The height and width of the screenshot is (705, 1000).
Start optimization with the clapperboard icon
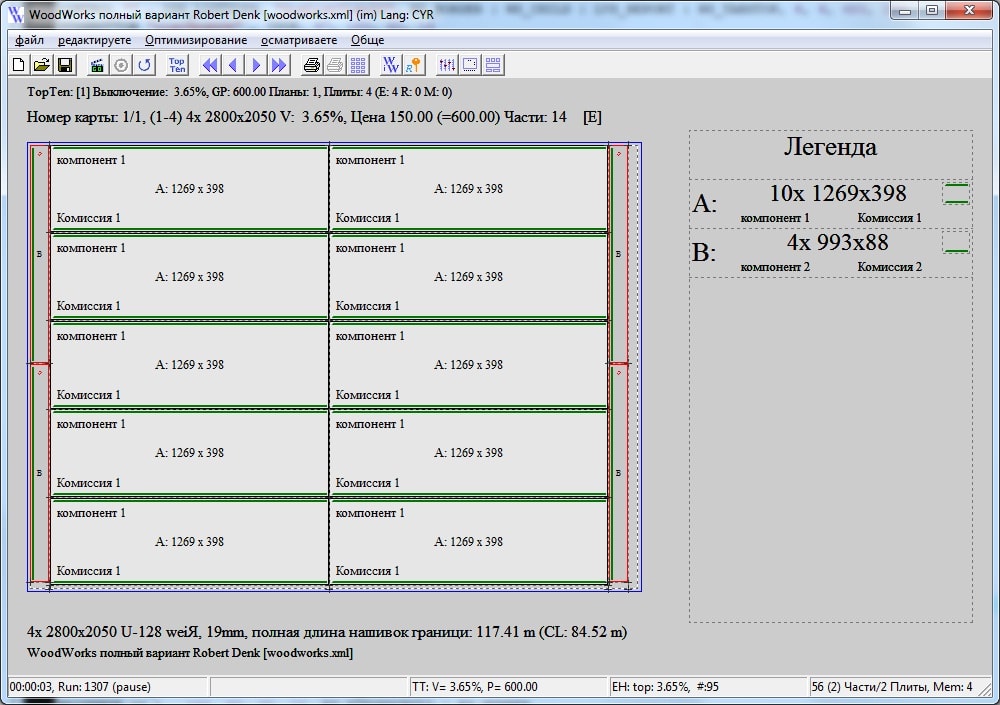(x=97, y=64)
